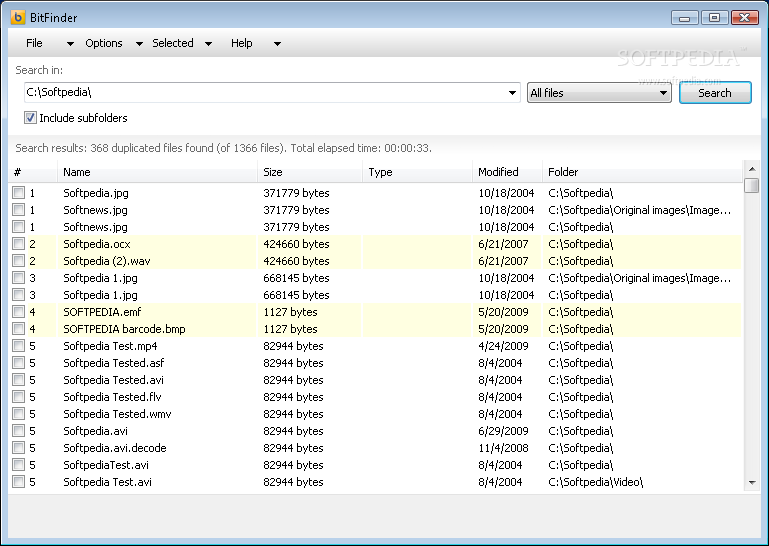Click the search results status text
This screenshot has height=546, width=769.
(224, 148)
